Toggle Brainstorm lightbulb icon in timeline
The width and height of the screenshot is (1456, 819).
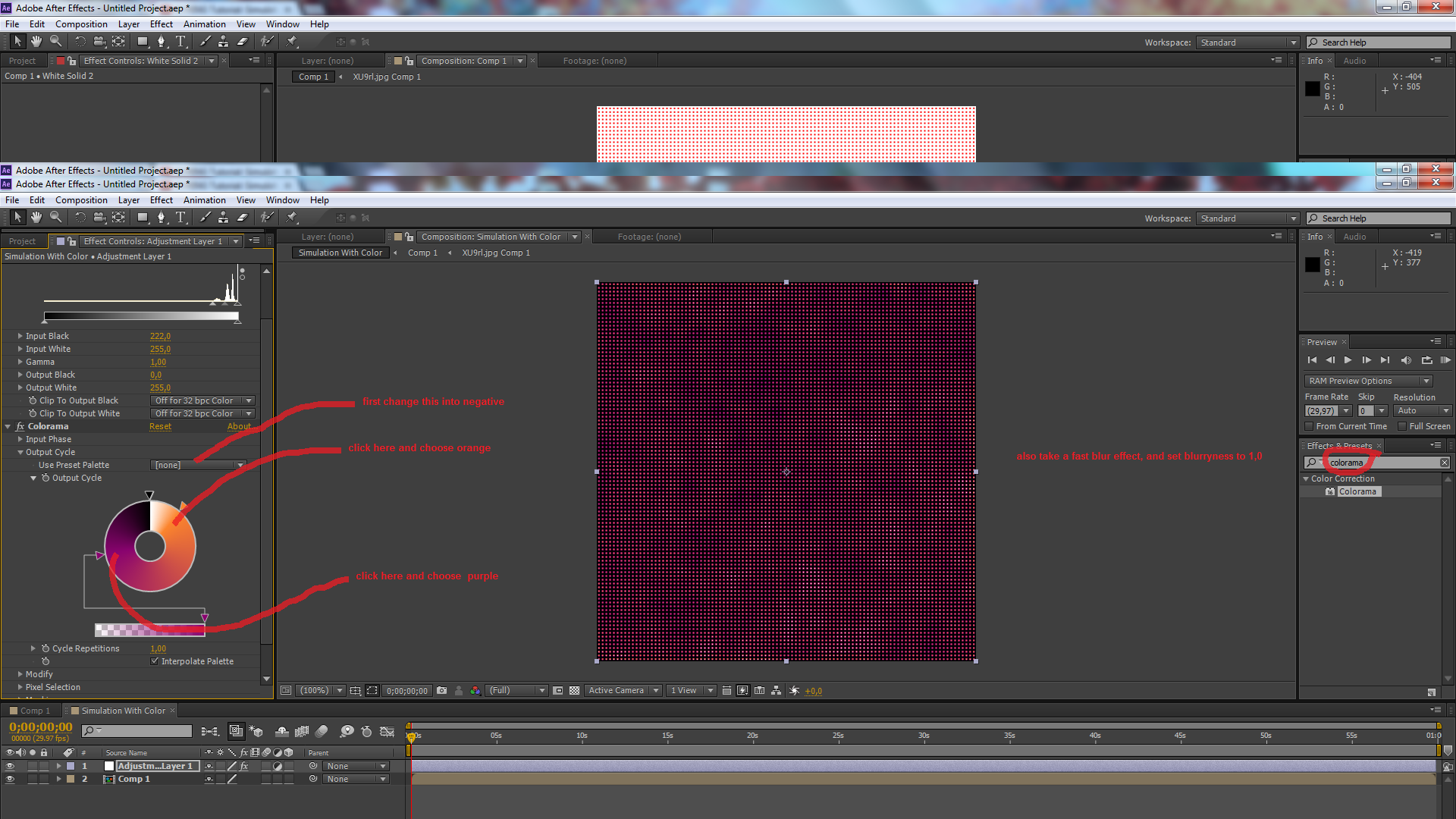point(347,732)
